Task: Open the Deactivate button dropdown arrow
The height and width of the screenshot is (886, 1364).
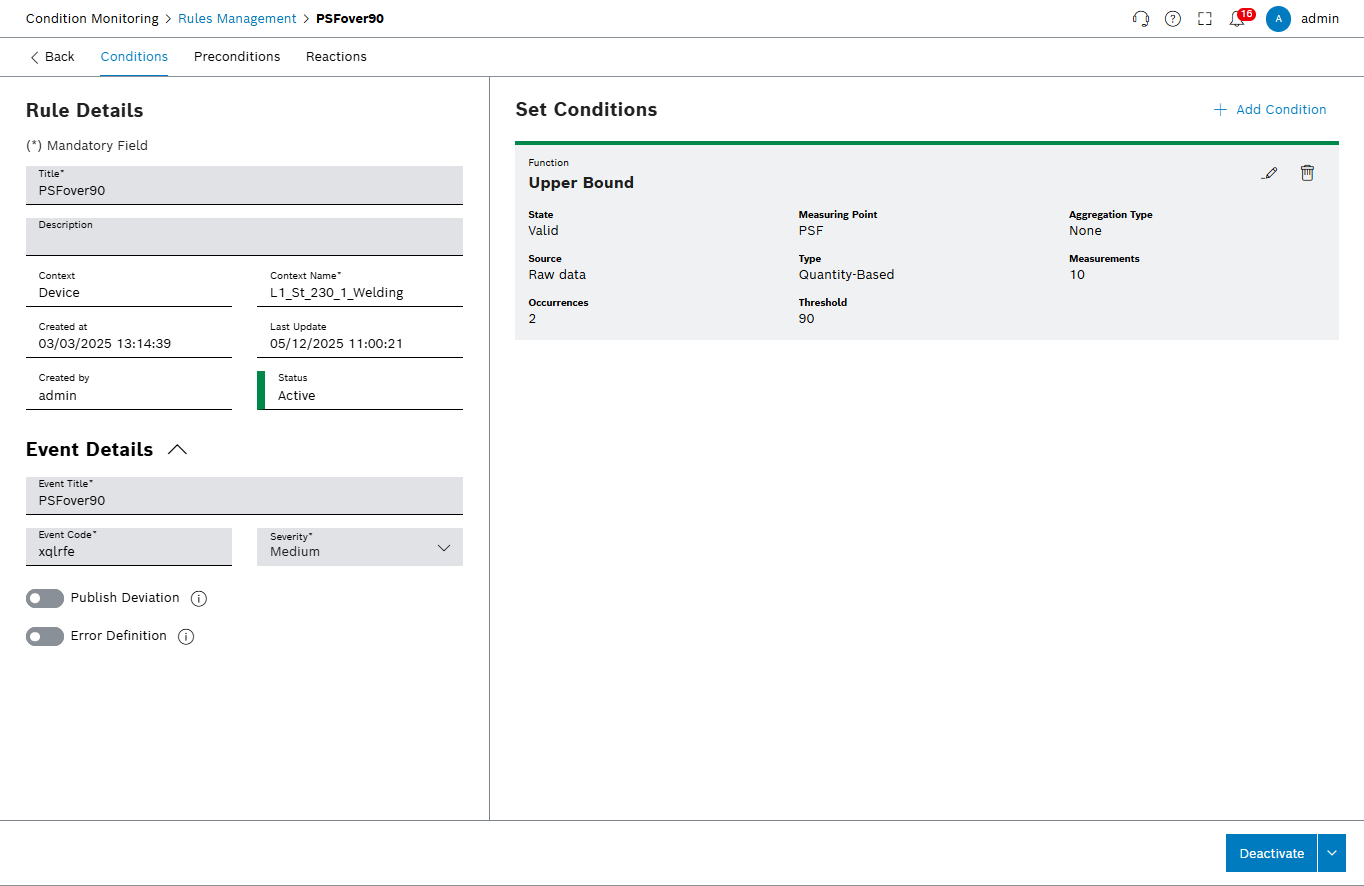Action: coord(1332,853)
